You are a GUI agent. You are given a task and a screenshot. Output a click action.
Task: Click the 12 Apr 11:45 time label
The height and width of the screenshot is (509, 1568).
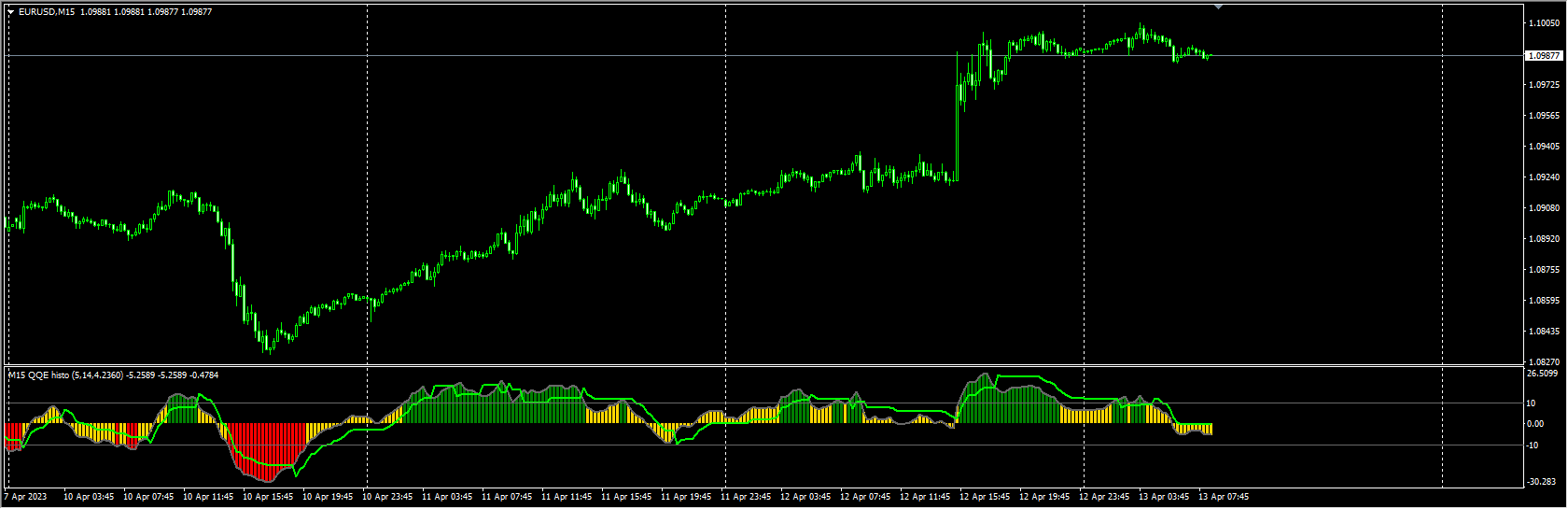point(925,497)
